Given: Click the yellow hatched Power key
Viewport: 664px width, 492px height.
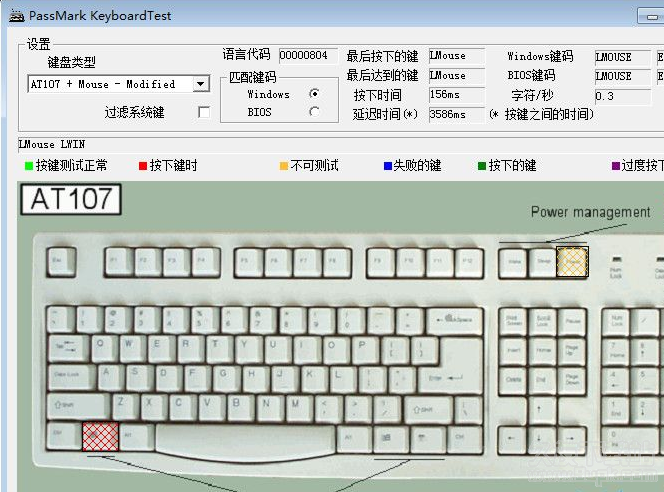Looking at the screenshot, I should click(x=572, y=262).
